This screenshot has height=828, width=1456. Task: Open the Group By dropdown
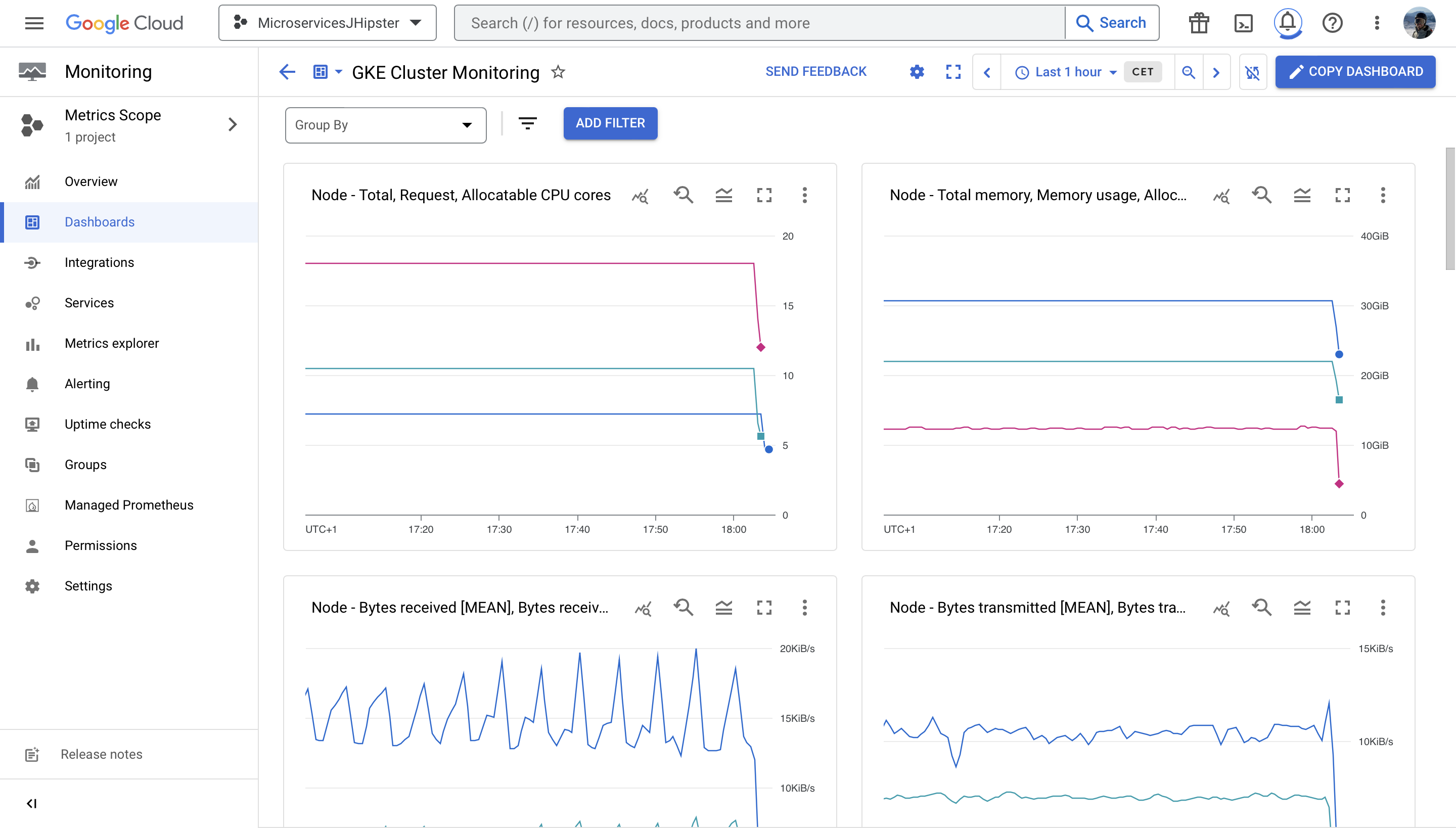[x=385, y=125]
